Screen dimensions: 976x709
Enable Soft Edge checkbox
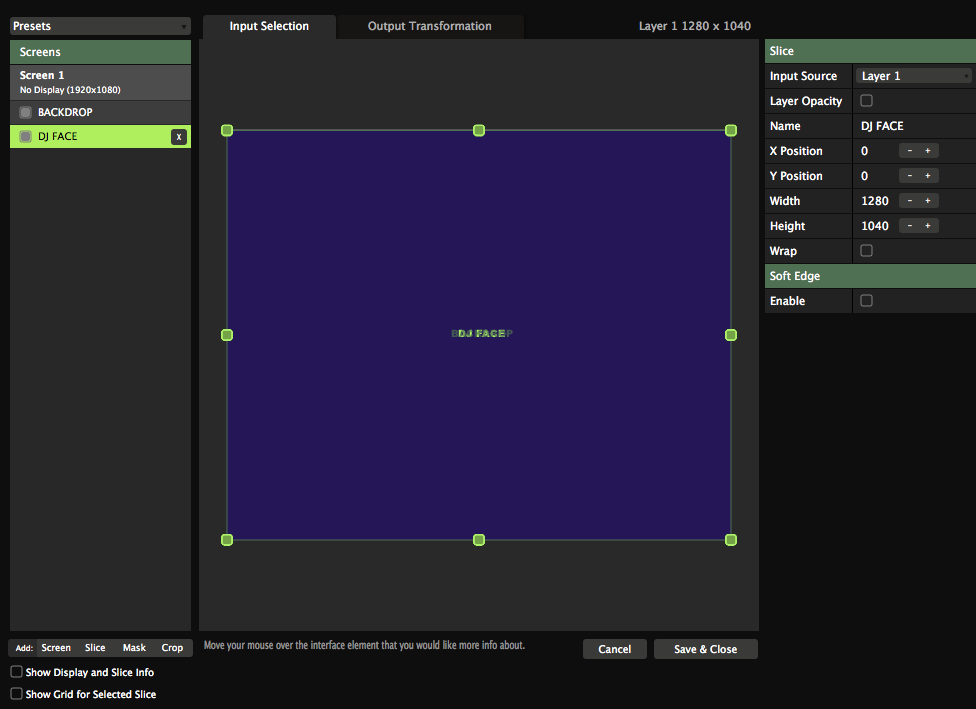(x=866, y=301)
